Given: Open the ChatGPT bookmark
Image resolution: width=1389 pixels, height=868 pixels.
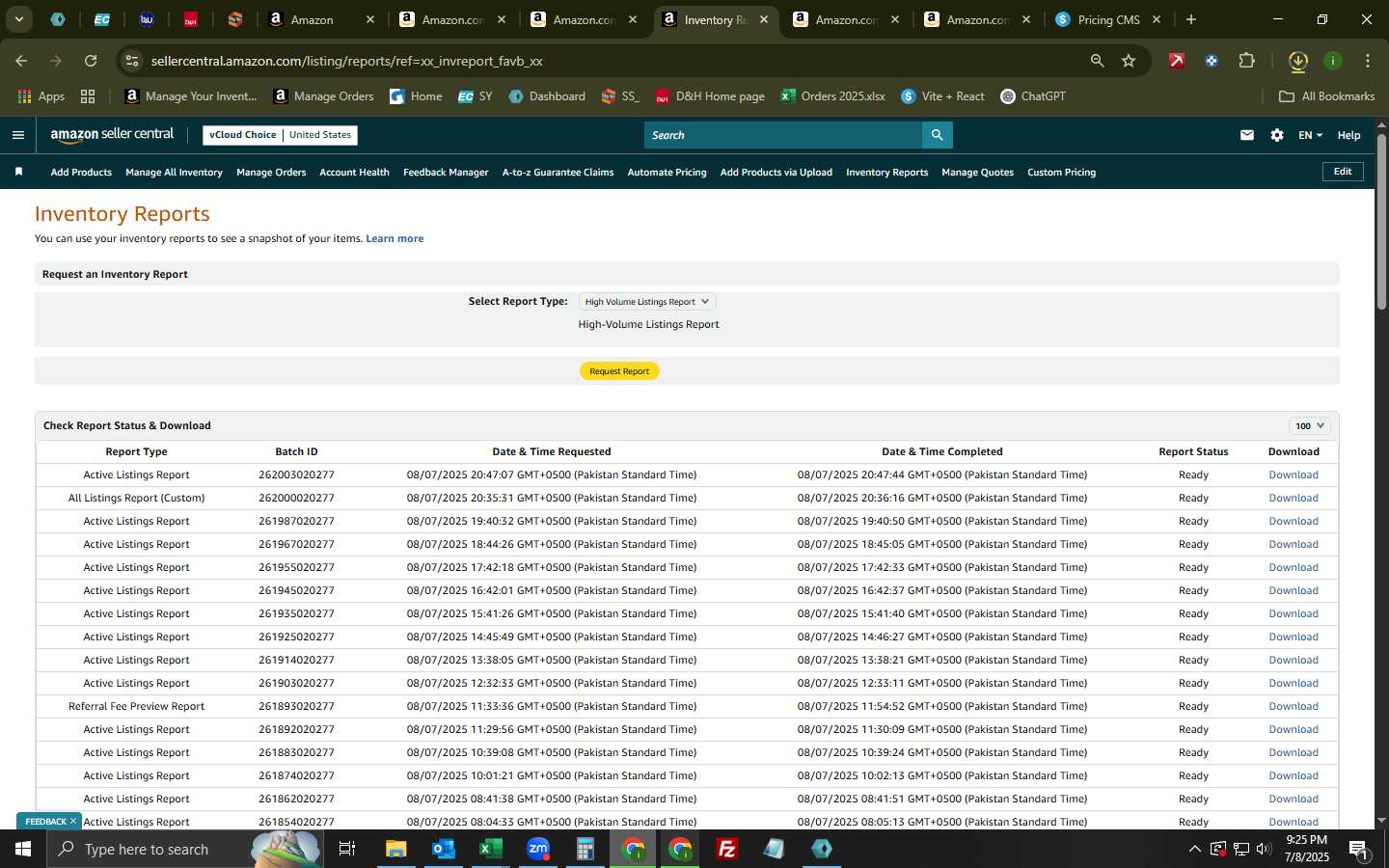Looking at the screenshot, I should tap(1033, 96).
